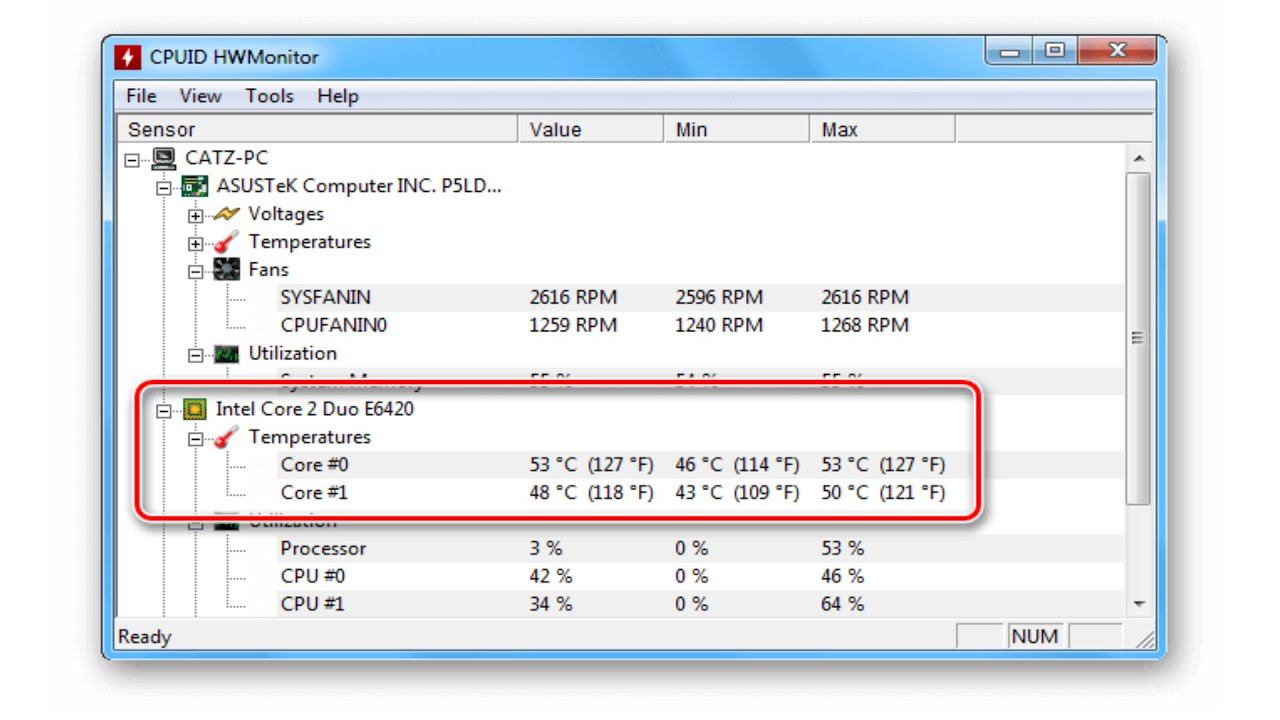Expand the Voltages node
Viewport: 1280px width, 720px height.
click(197, 215)
